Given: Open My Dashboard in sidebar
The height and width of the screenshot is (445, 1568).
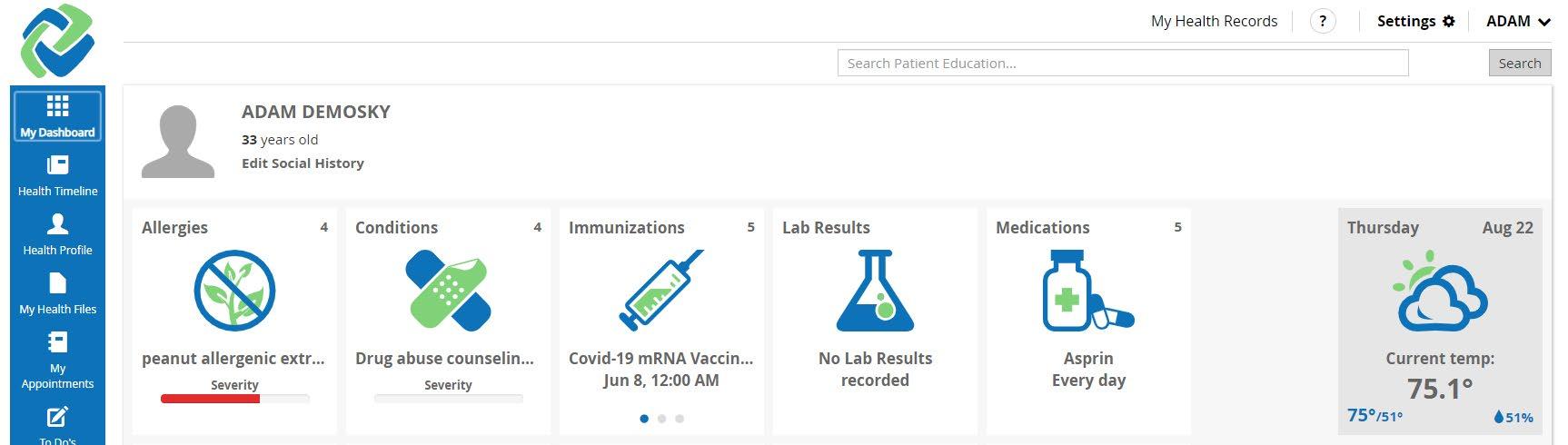Looking at the screenshot, I should [x=57, y=116].
